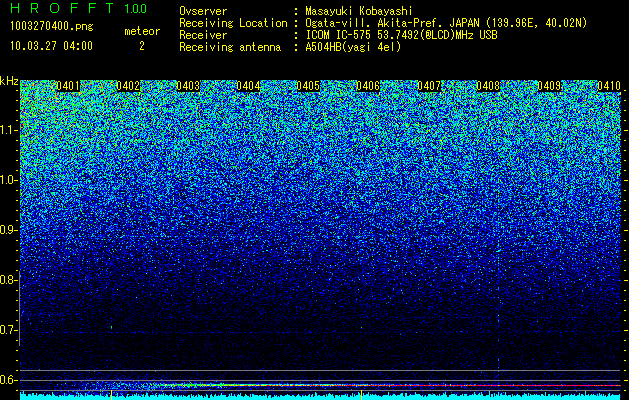Screen dimensions: 629x400
Task: Click the Ovserver field label
Action: point(203,11)
